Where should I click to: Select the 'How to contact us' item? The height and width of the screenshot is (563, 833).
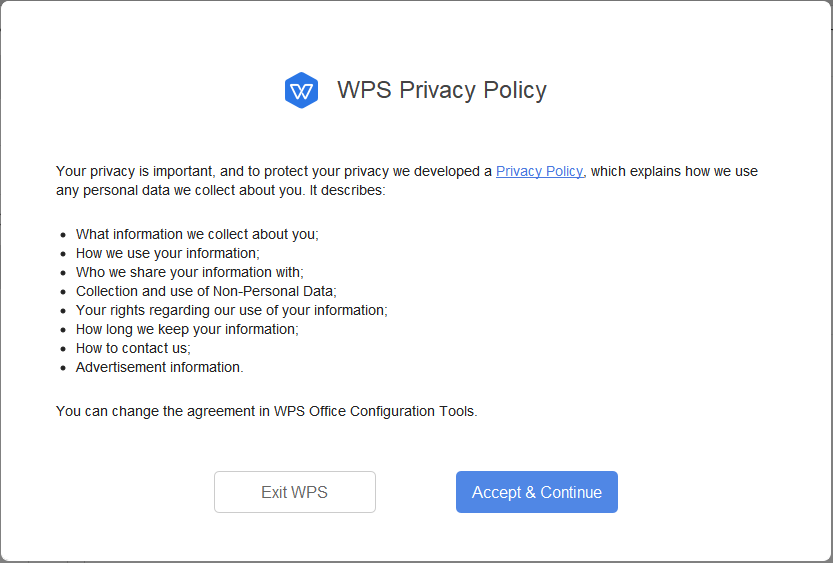133,348
